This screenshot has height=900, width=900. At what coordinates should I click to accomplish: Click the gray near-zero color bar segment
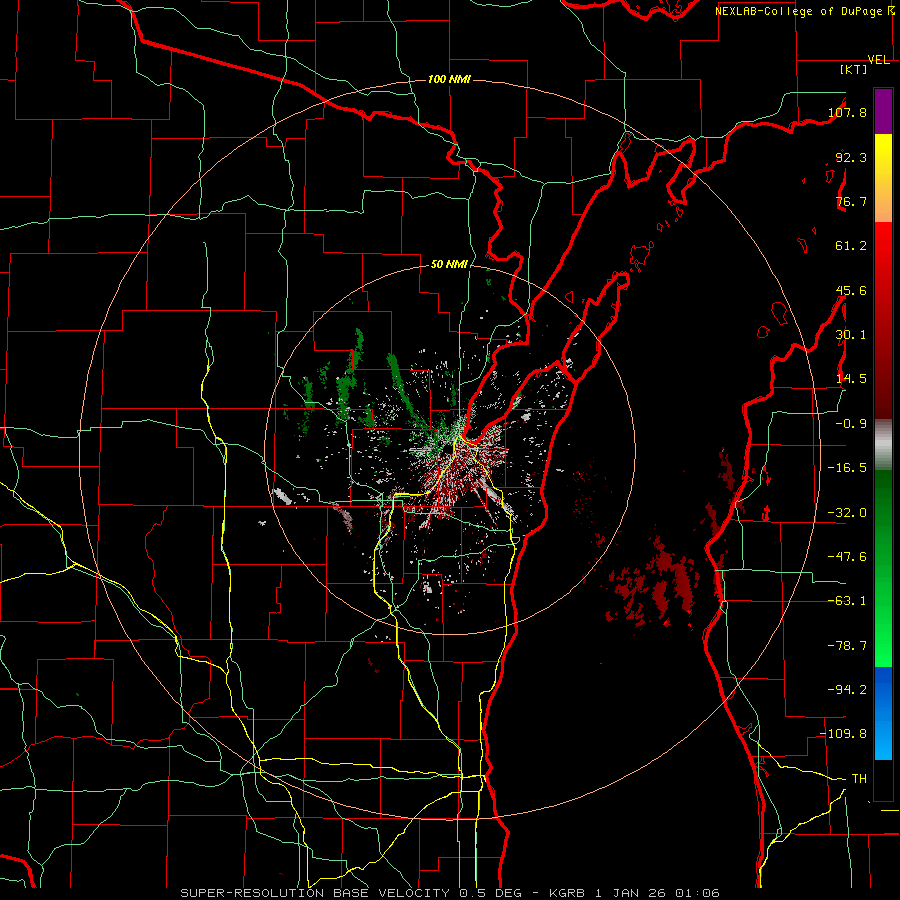tap(883, 445)
